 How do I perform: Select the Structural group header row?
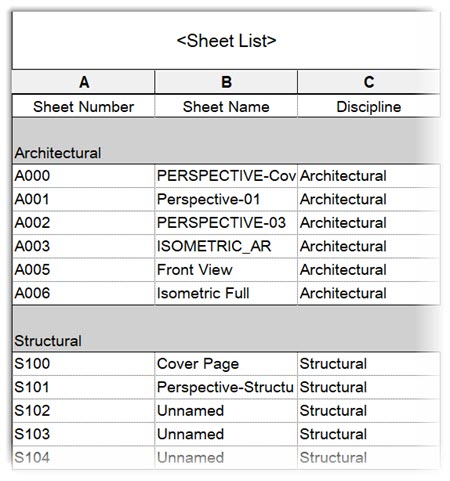226,328
